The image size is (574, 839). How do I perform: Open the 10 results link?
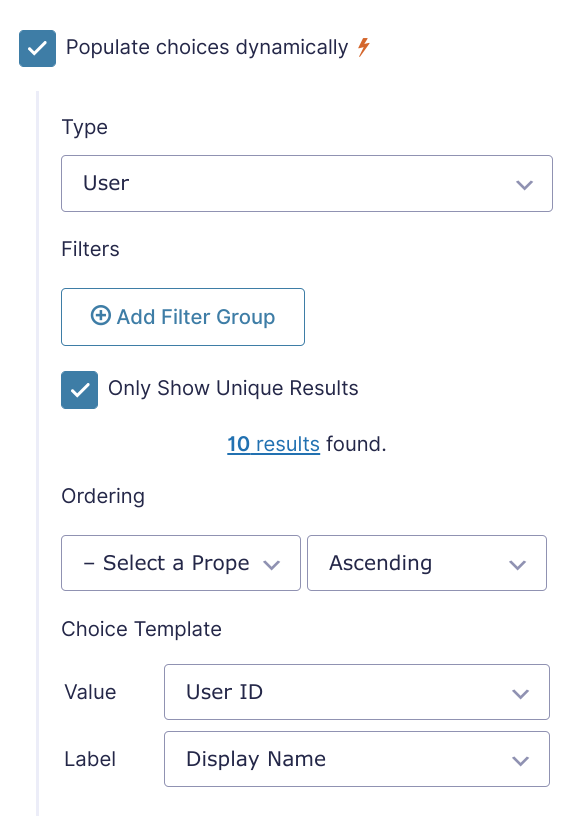point(273,444)
